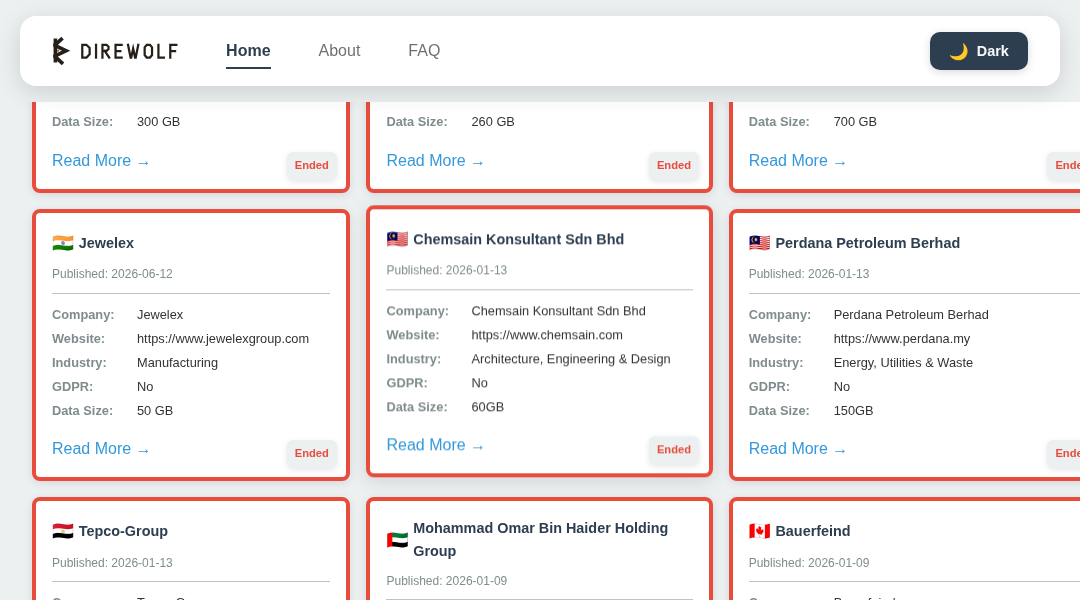Click Perdana Petroleum Berhad card title
The width and height of the screenshot is (1080, 600).
pyautogui.click(x=868, y=243)
